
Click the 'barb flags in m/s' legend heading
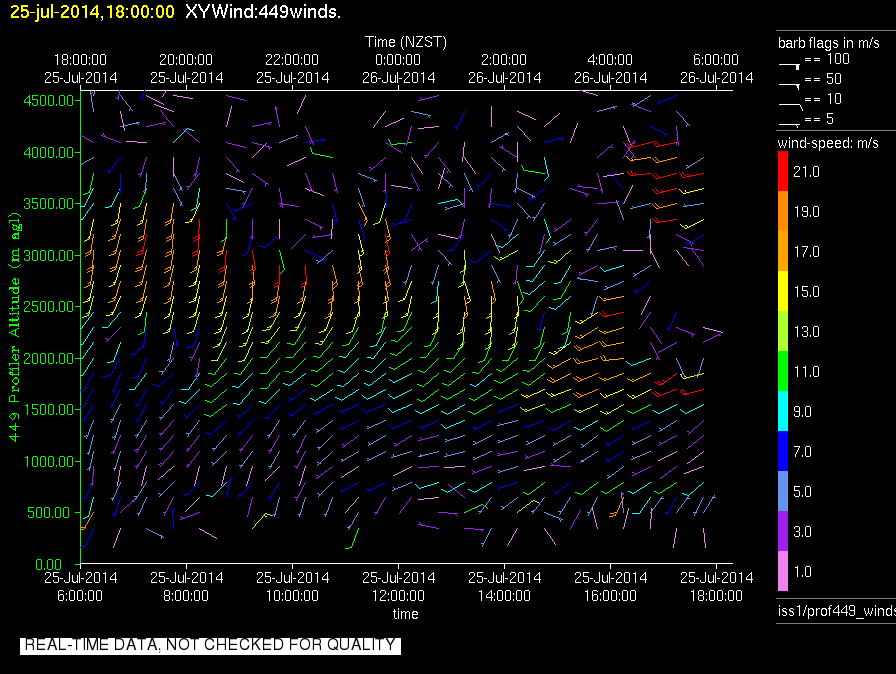tap(829, 43)
